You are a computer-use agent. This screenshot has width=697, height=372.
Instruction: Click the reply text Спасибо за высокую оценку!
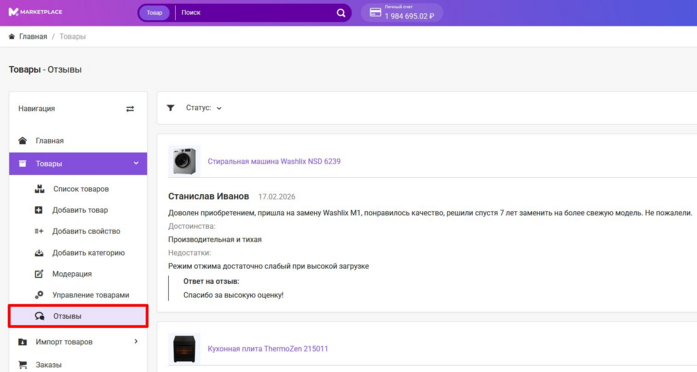[233, 295]
